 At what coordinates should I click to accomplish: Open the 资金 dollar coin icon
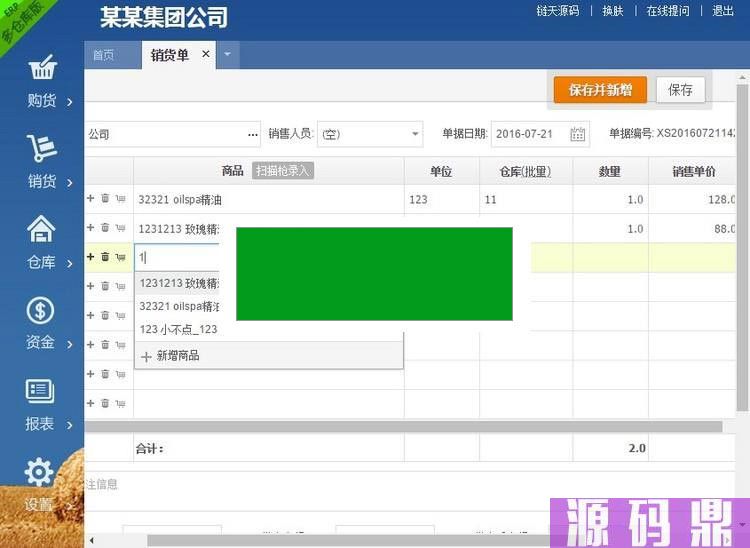click(x=40, y=310)
